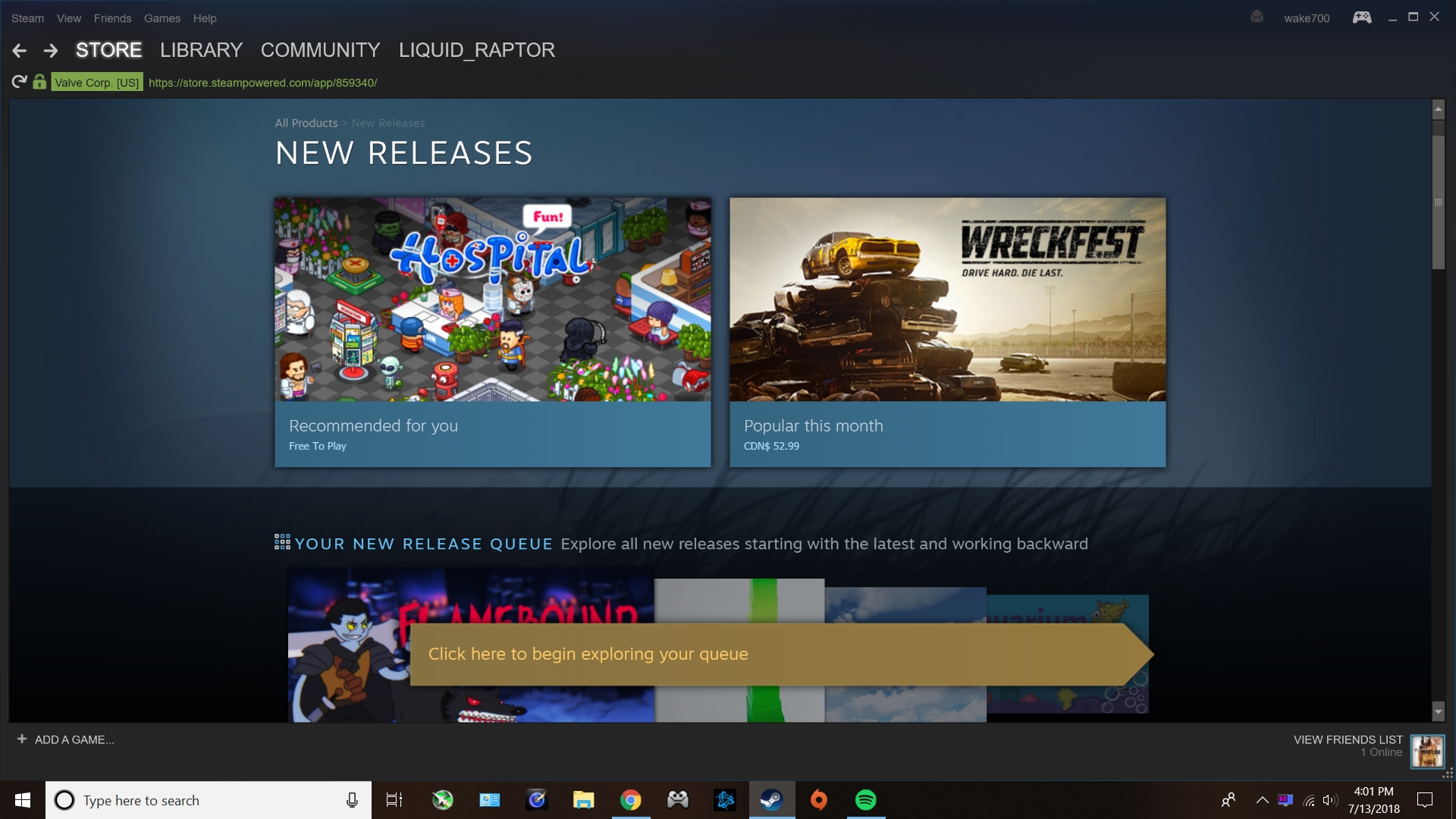Open the Steam menu
The height and width of the screenshot is (819, 1456).
27,18
